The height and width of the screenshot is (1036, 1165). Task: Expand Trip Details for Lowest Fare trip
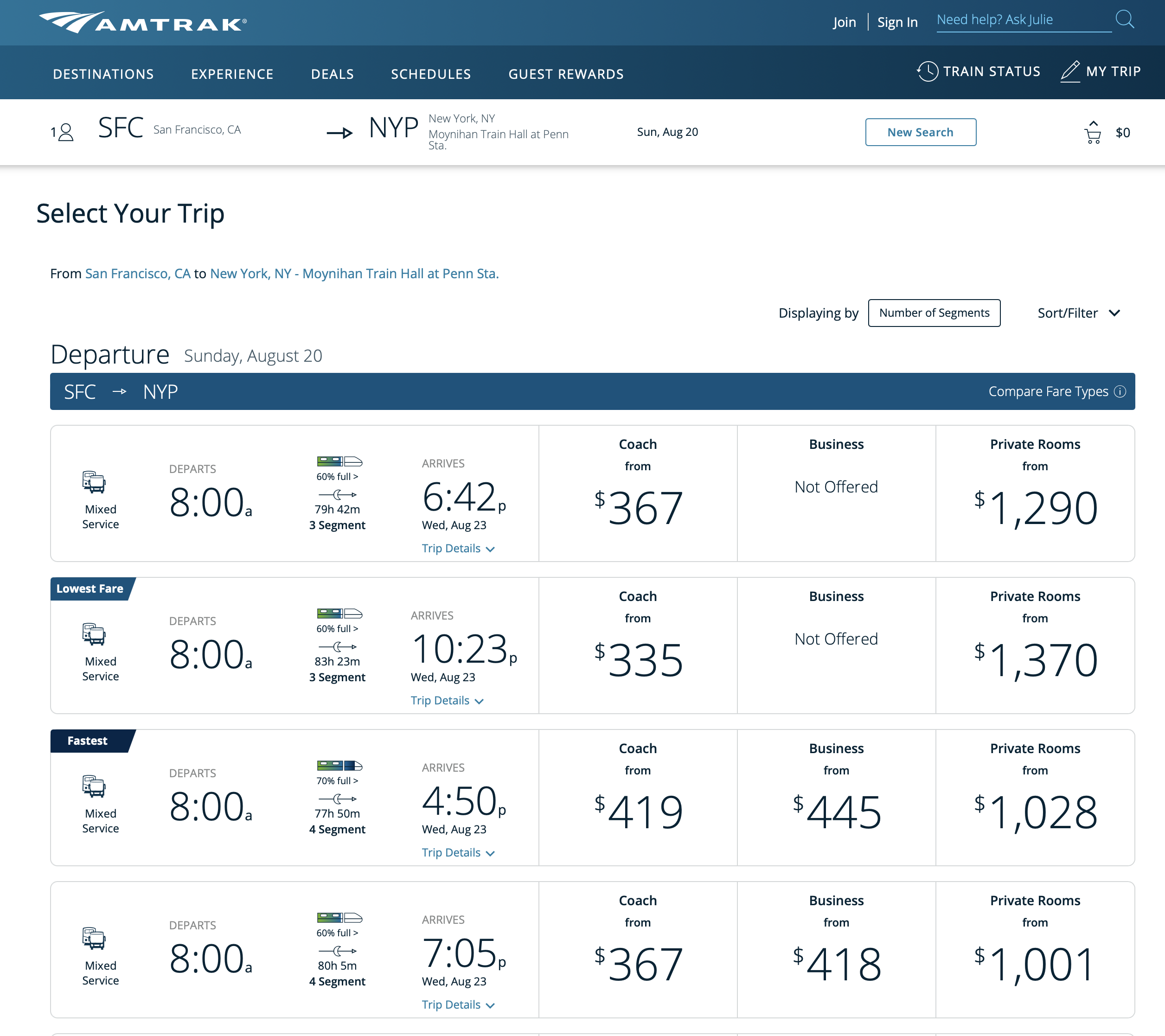point(447,701)
